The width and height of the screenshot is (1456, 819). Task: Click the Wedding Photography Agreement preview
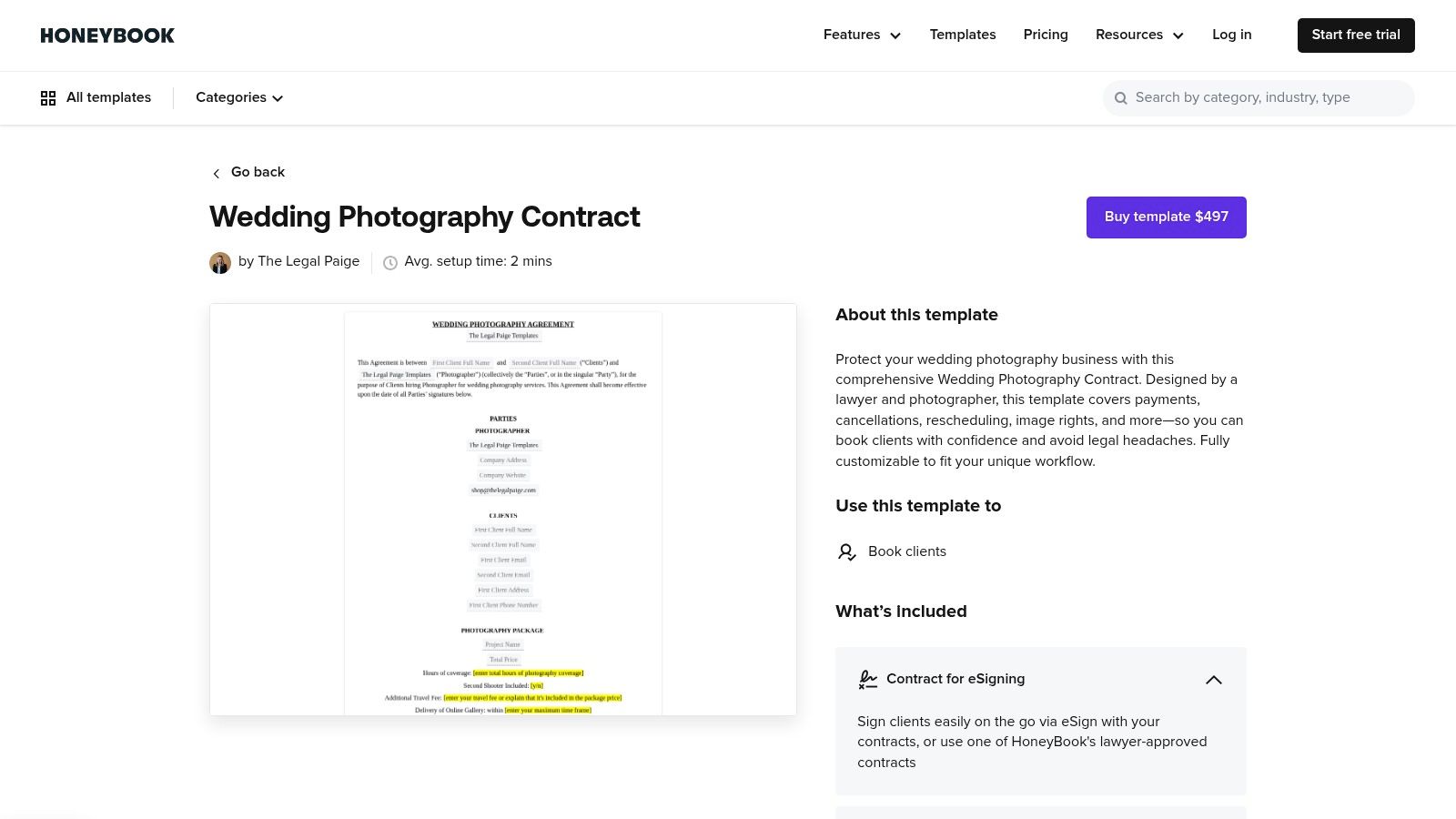point(502,510)
